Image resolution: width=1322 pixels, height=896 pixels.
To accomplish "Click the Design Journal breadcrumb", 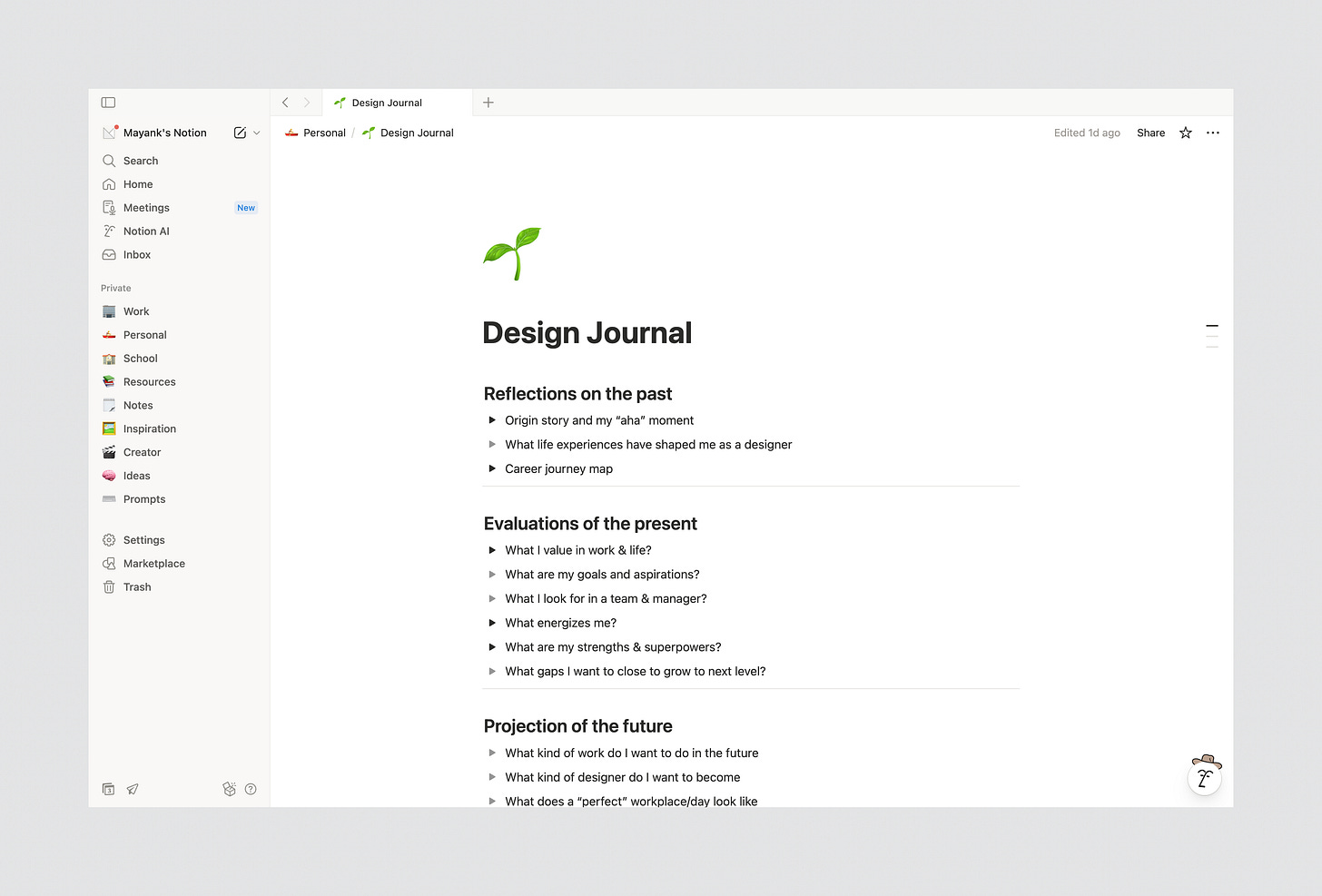I will [408, 133].
